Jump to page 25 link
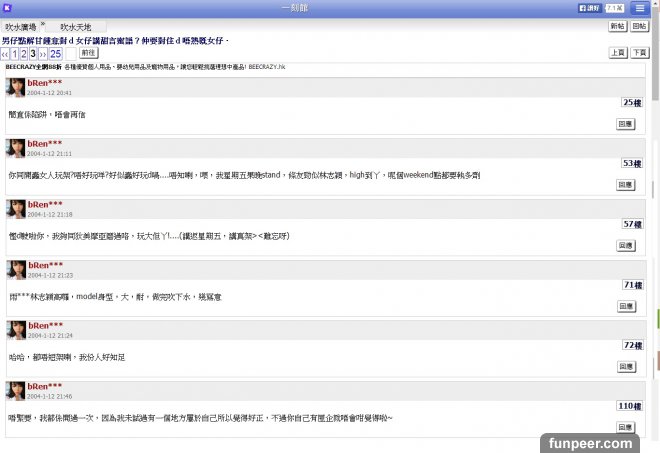The height and width of the screenshot is (453, 660). [x=56, y=53]
